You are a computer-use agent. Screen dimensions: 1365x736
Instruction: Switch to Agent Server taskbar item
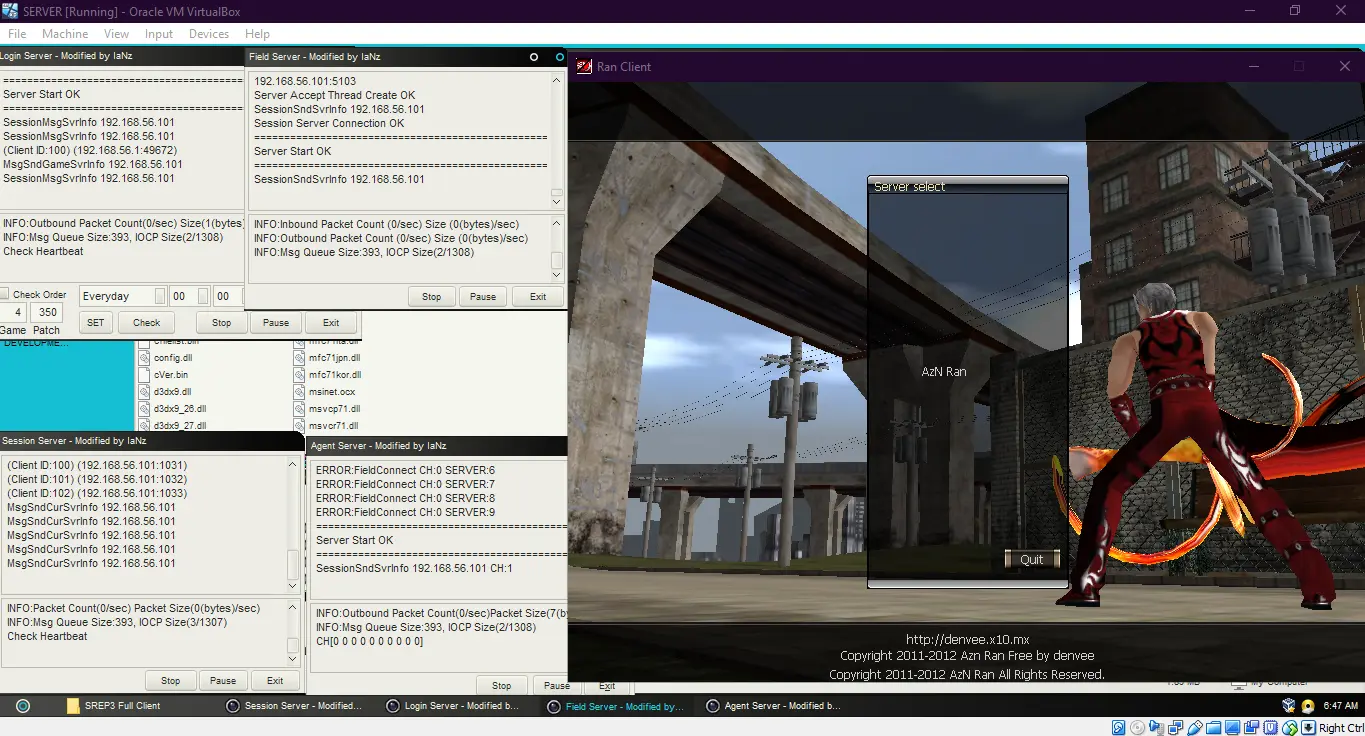(x=773, y=706)
